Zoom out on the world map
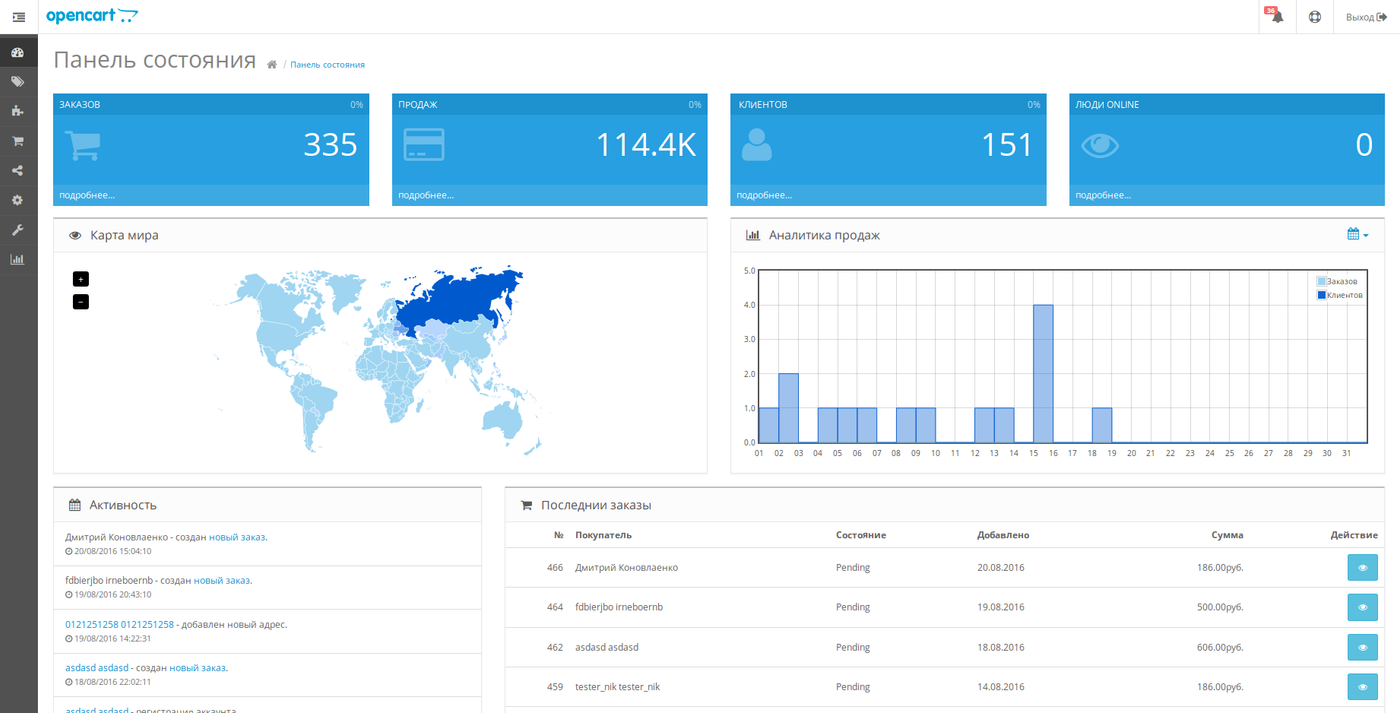This screenshot has height=713, width=1400. 81,301
